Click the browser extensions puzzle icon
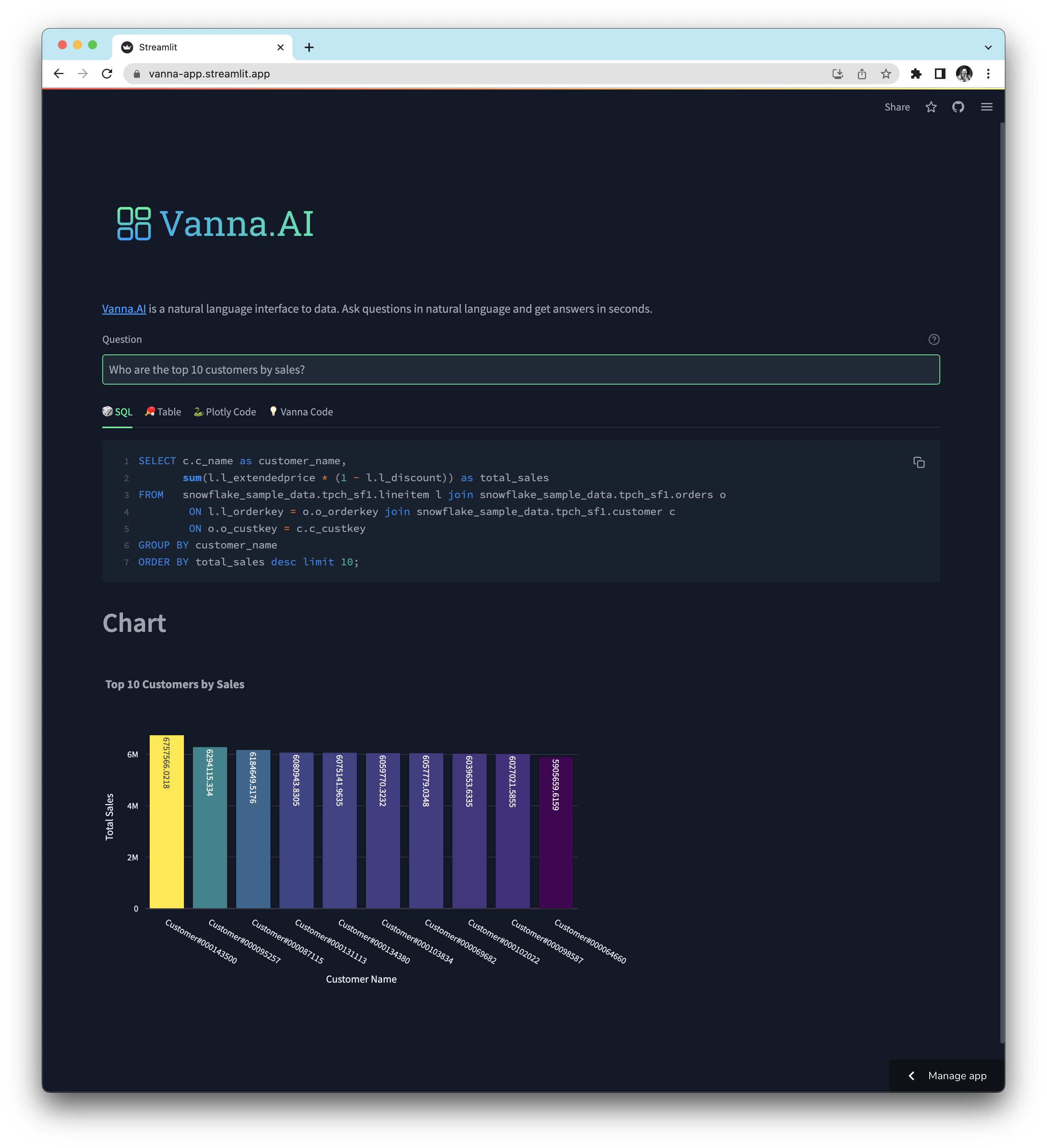This screenshot has height=1148, width=1047. click(x=917, y=73)
